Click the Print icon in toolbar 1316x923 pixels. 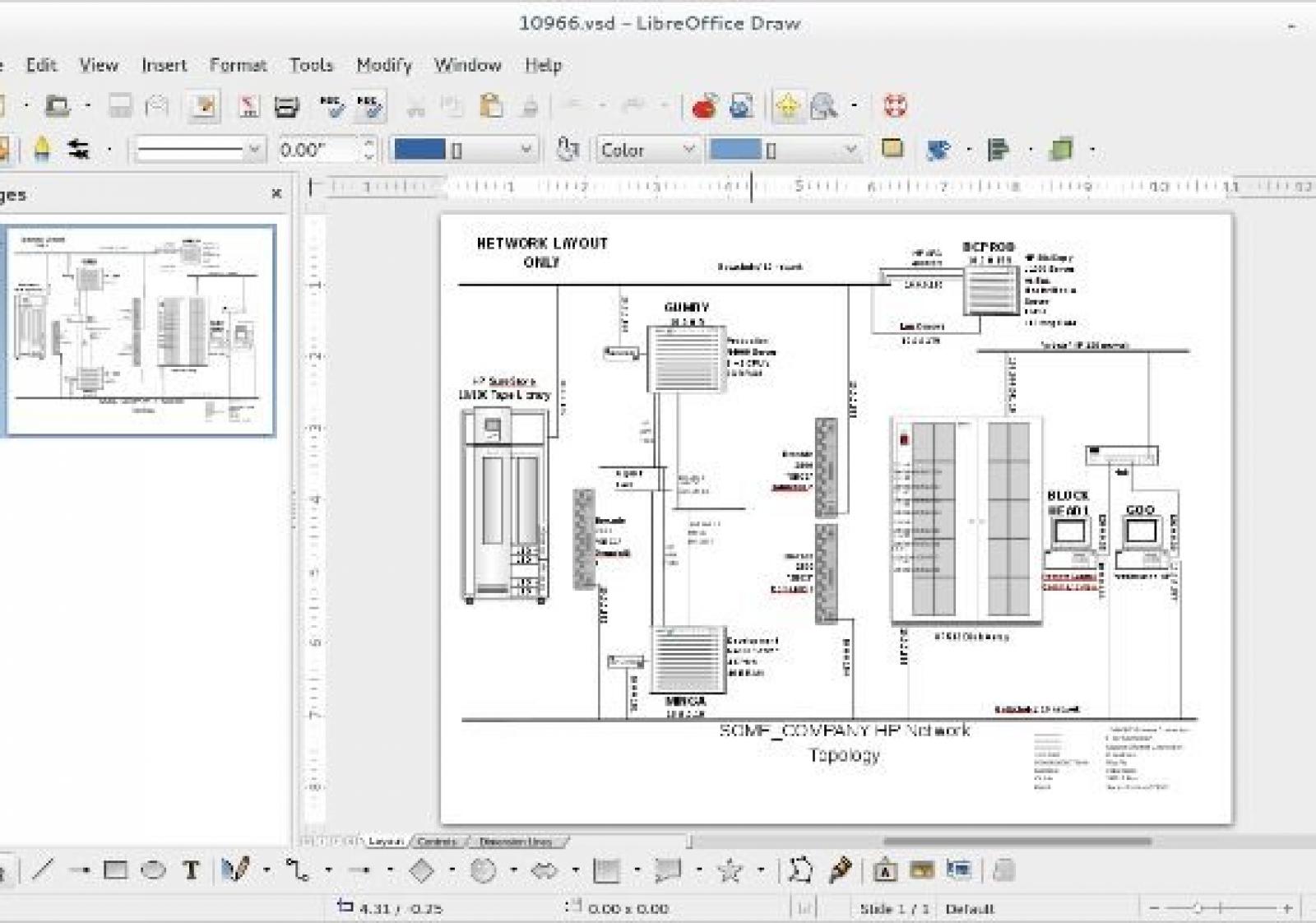[x=286, y=106]
